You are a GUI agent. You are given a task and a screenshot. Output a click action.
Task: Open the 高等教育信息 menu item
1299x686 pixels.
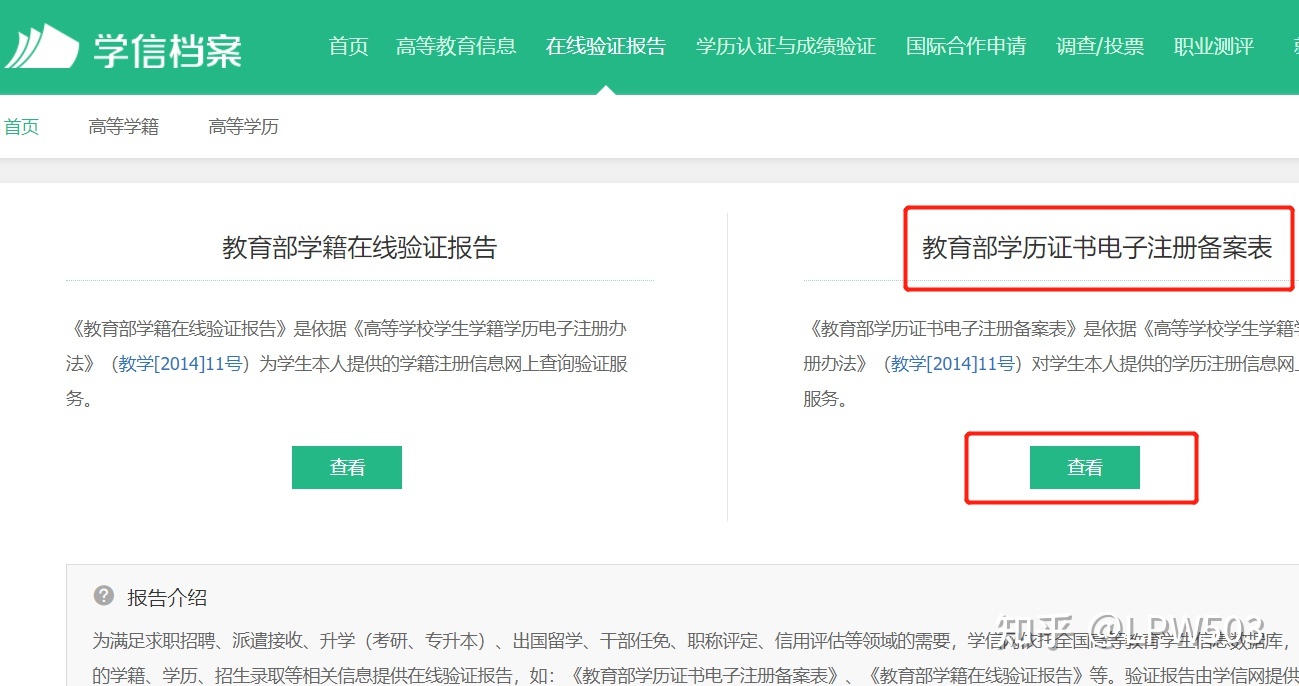click(x=456, y=46)
